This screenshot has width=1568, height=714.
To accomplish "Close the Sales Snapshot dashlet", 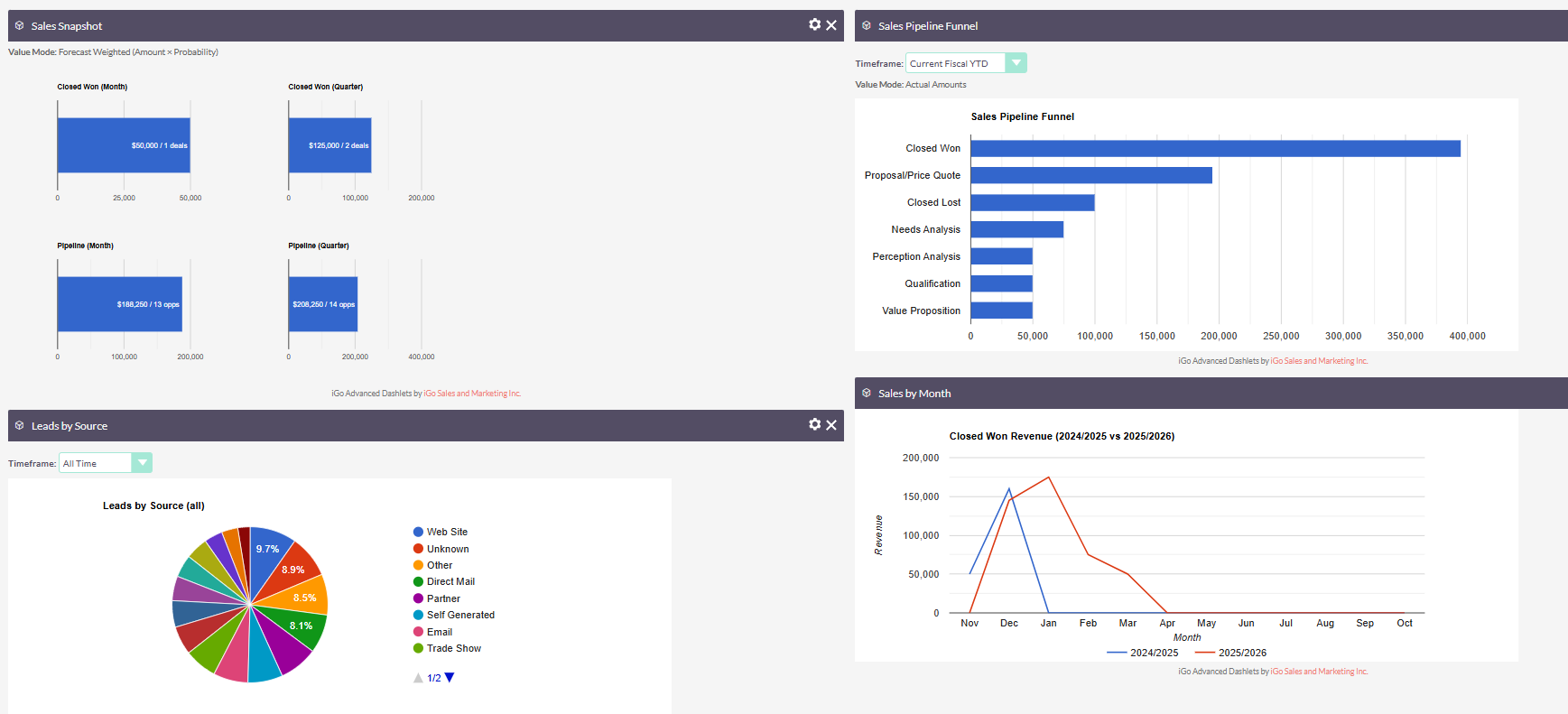I will 831,25.
